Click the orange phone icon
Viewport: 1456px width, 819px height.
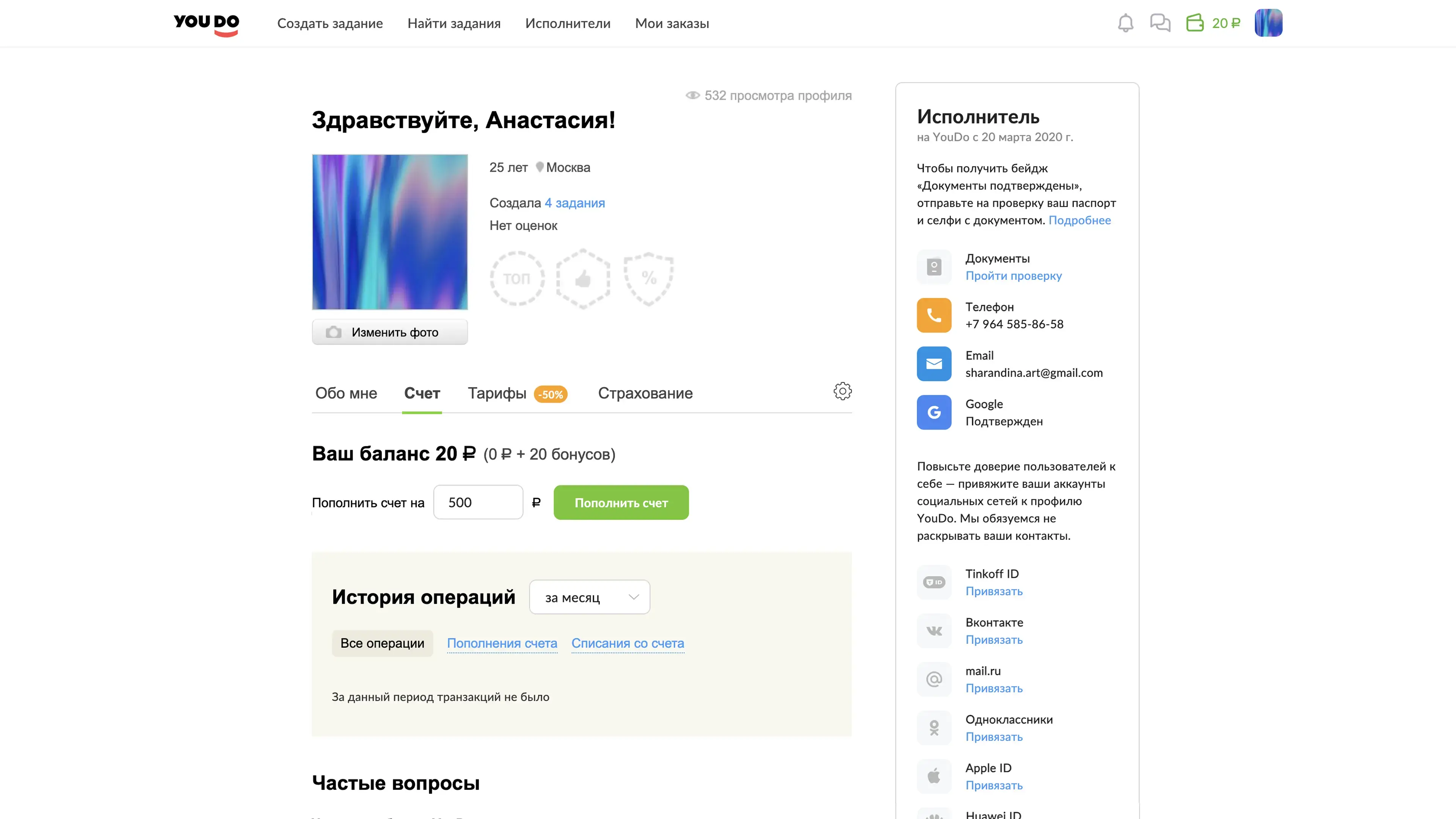[x=934, y=315]
